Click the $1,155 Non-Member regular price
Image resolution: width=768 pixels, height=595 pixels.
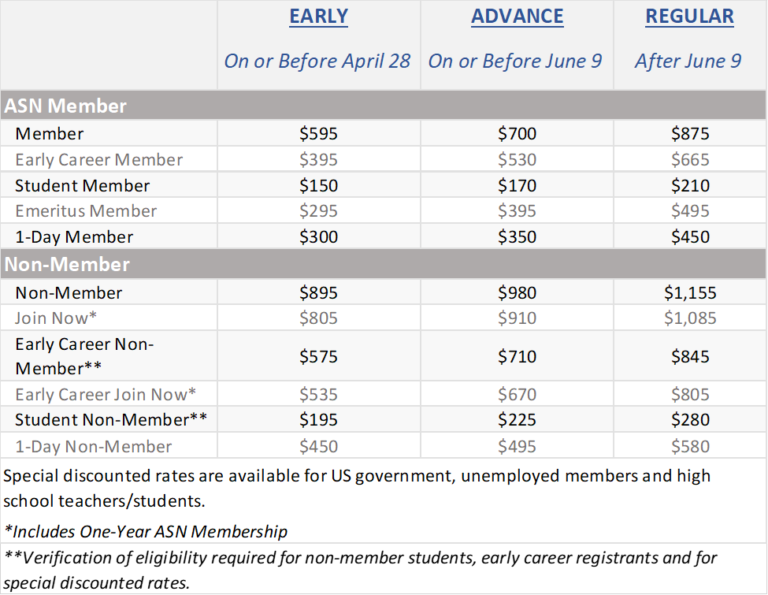690,293
